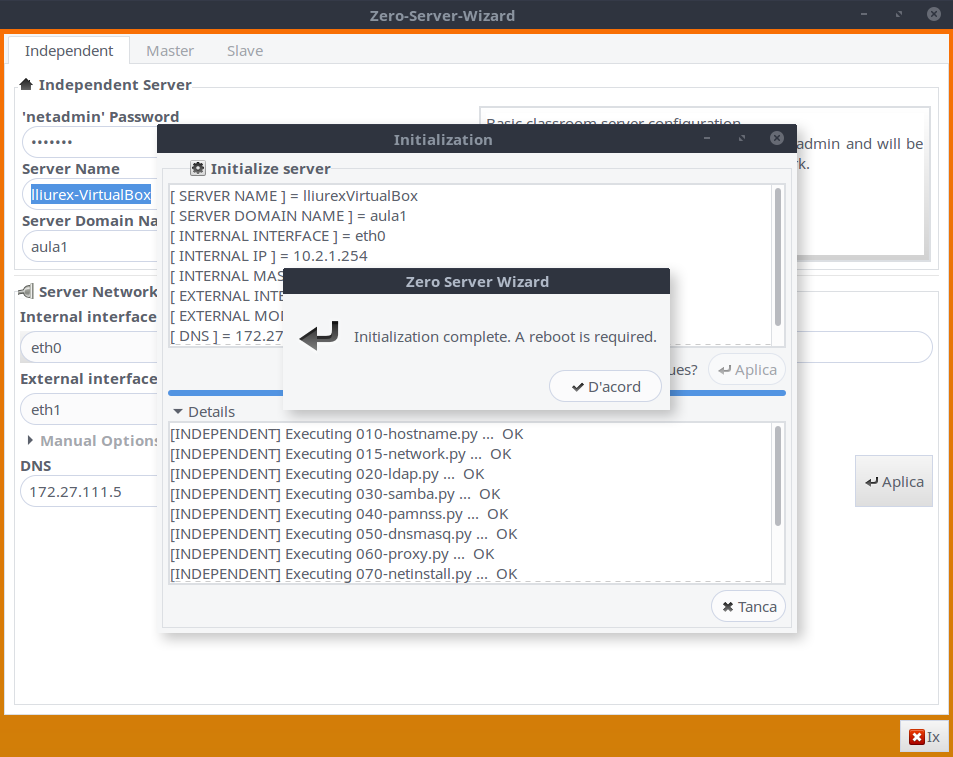
Task: Collapse the Details expander
Action: pyautogui.click(x=204, y=411)
